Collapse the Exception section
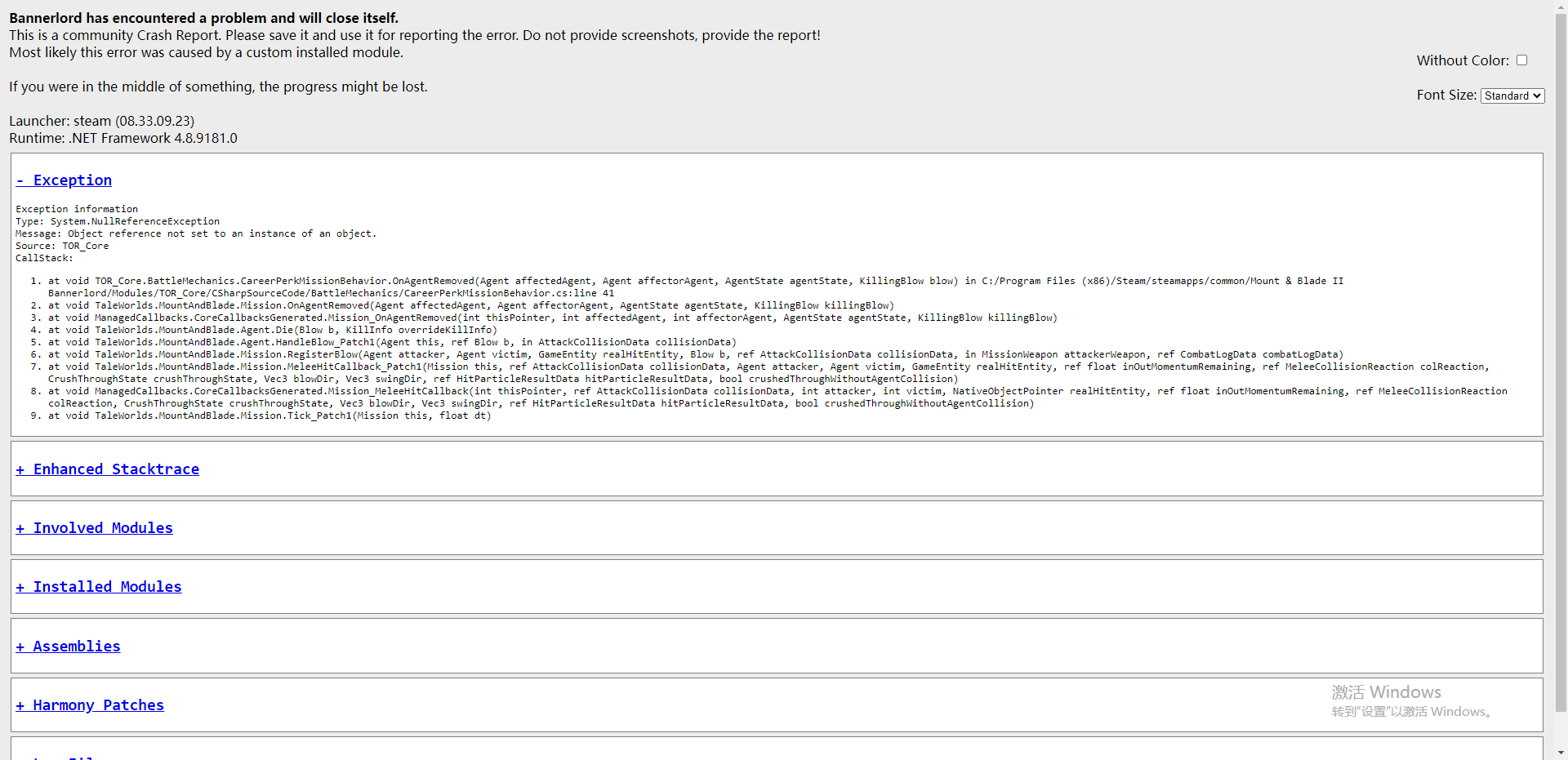The image size is (1568, 760). [x=64, y=180]
